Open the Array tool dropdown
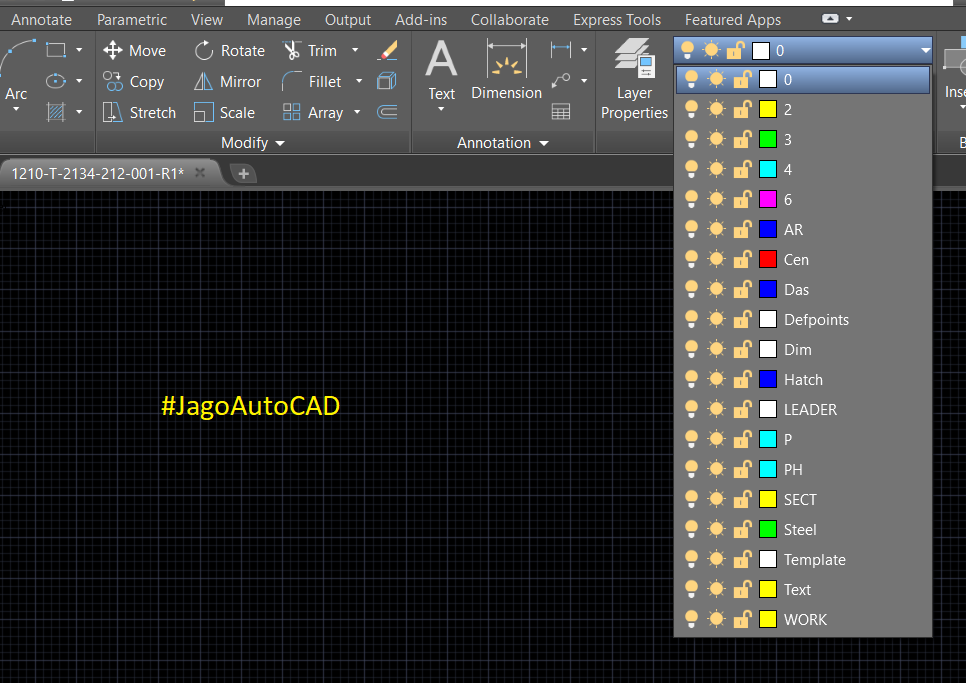 [357, 112]
